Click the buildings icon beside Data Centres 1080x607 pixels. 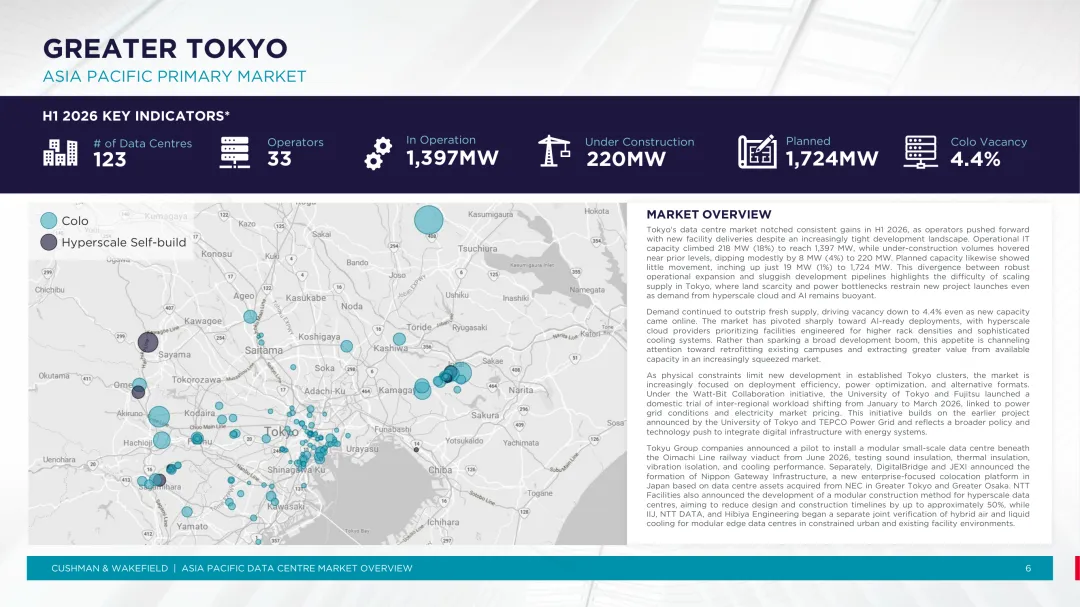point(61,152)
